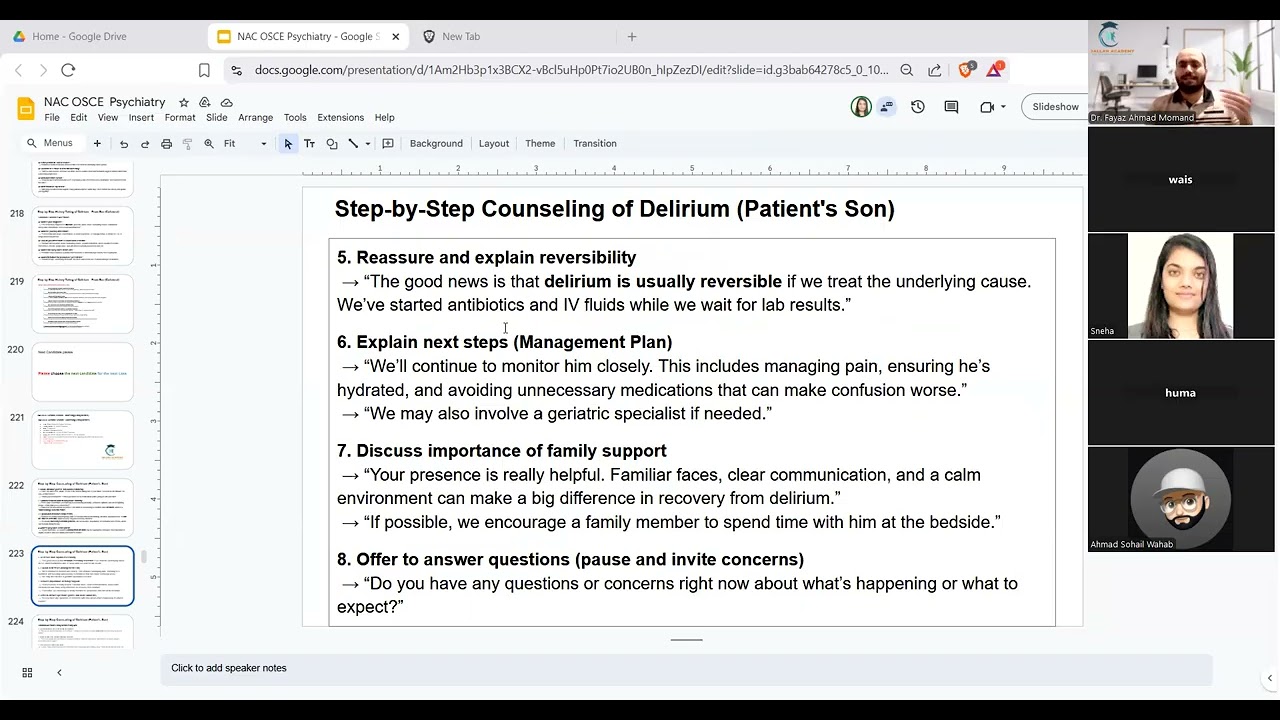
Task: Activate the paint format tool
Action: pyautogui.click(x=187, y=144)
